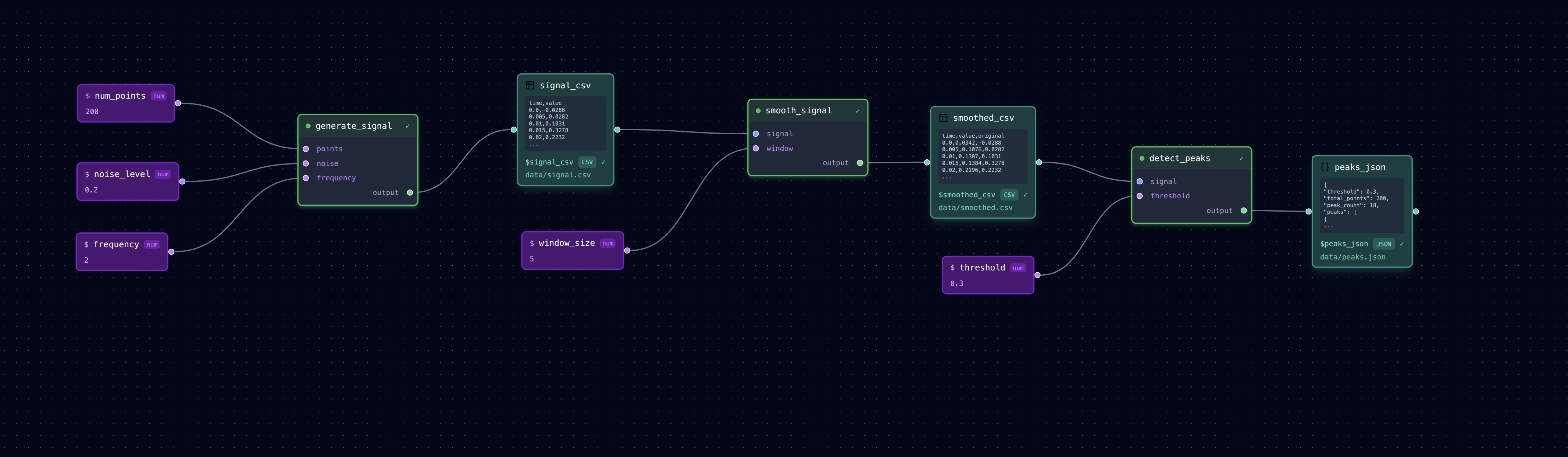
Task: Click the output port of generate_signal
Action: tap(410, 192)
